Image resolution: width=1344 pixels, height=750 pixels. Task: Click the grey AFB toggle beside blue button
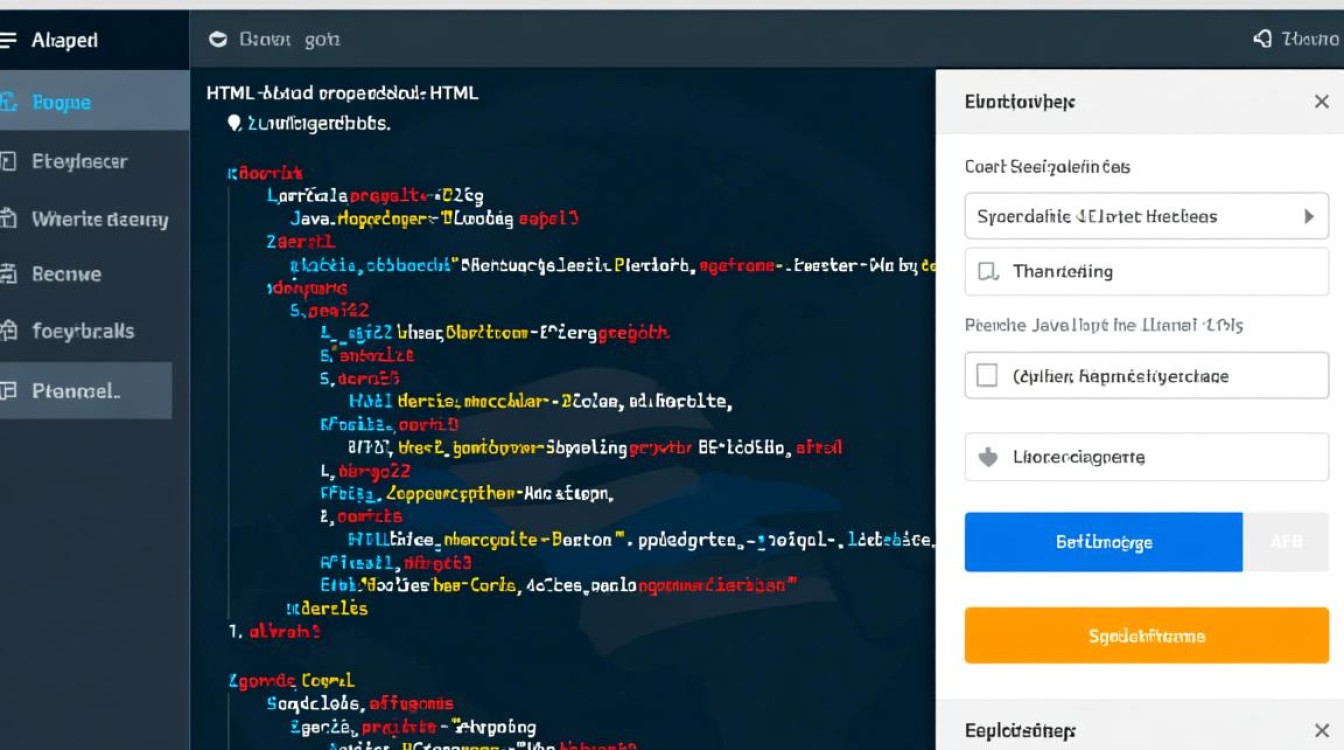tap(1286, 542)
